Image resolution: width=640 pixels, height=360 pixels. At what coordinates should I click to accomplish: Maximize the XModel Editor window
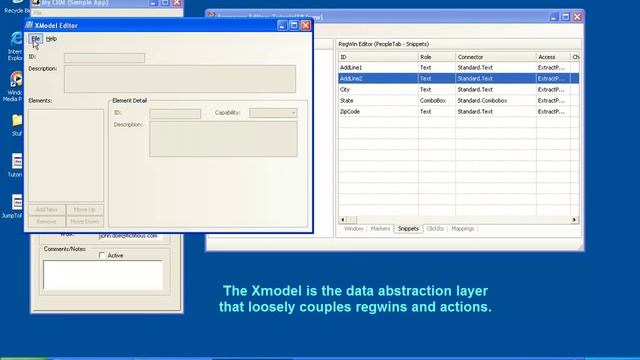[x=294, y=25]
